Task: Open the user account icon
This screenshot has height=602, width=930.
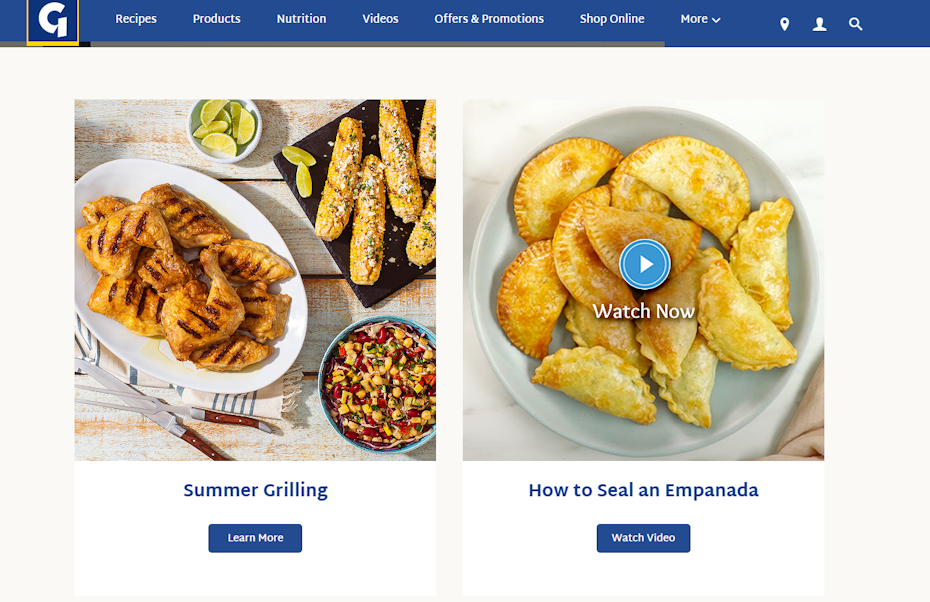Action: (x=819, y=24)
